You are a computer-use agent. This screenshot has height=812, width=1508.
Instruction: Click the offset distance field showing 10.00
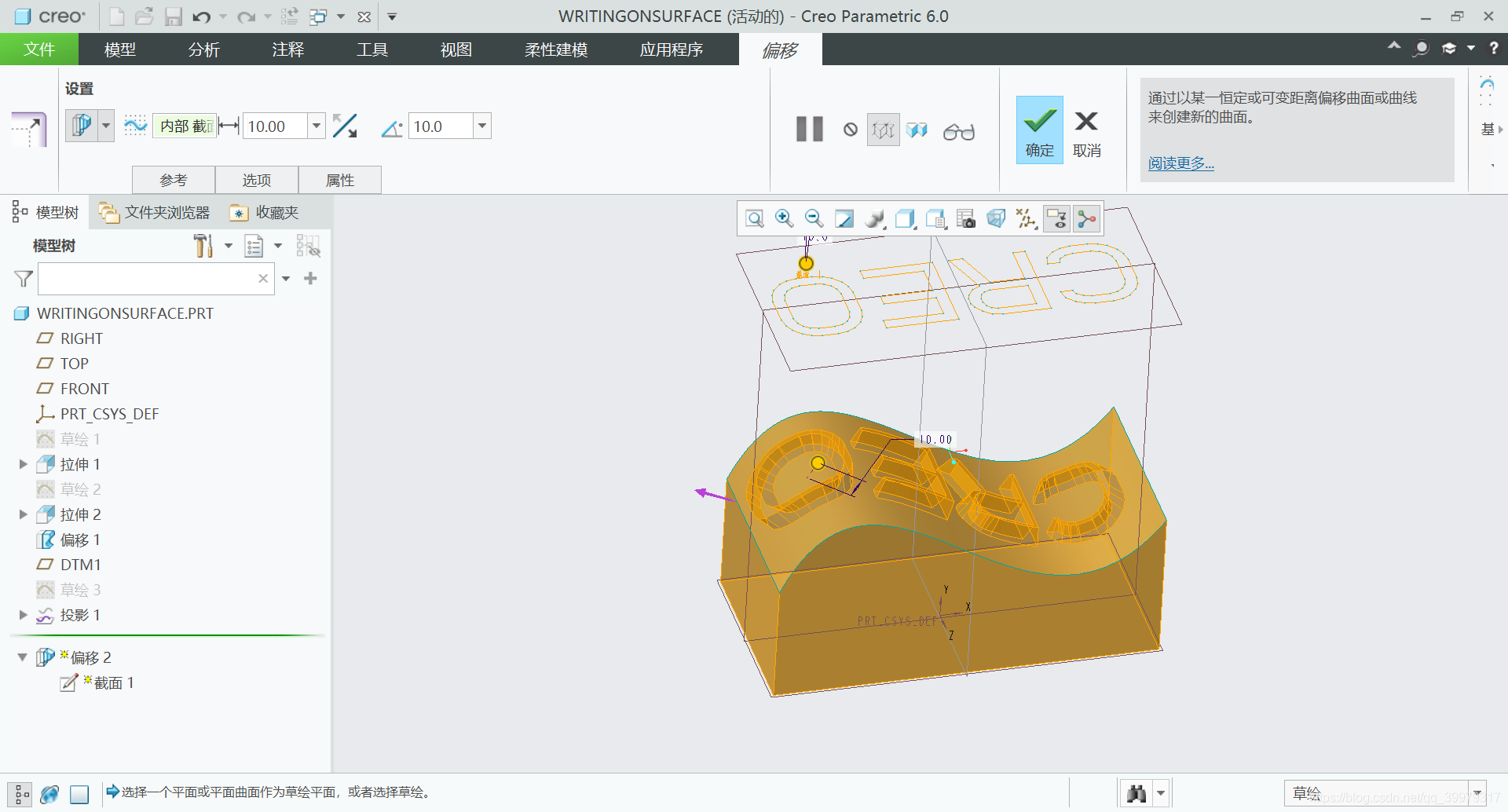tap(275, 126)
